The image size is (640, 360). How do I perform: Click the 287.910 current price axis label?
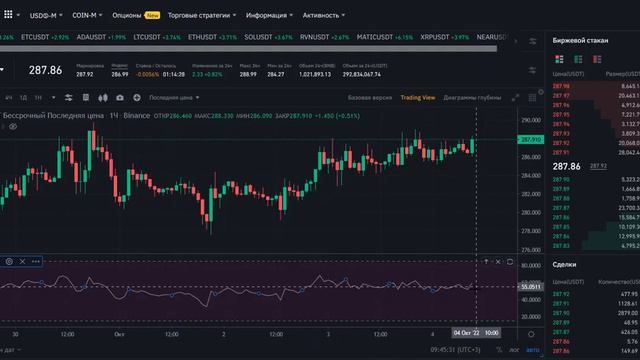tap(531, 140)
